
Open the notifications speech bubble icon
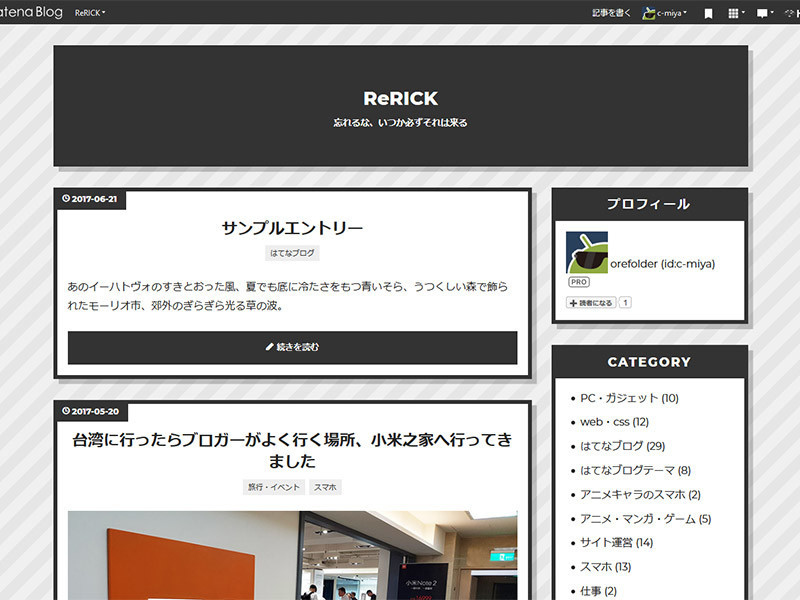coord(764,13)
